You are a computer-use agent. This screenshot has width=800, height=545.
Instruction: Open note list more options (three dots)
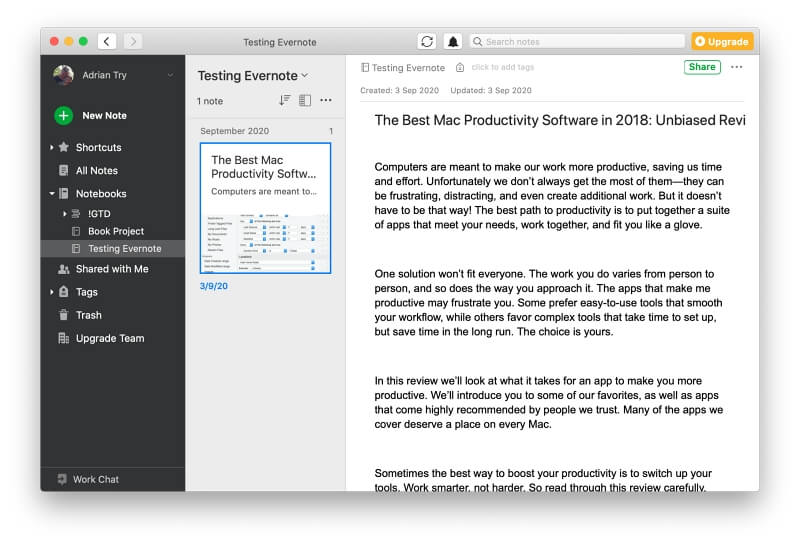[326, 100]
